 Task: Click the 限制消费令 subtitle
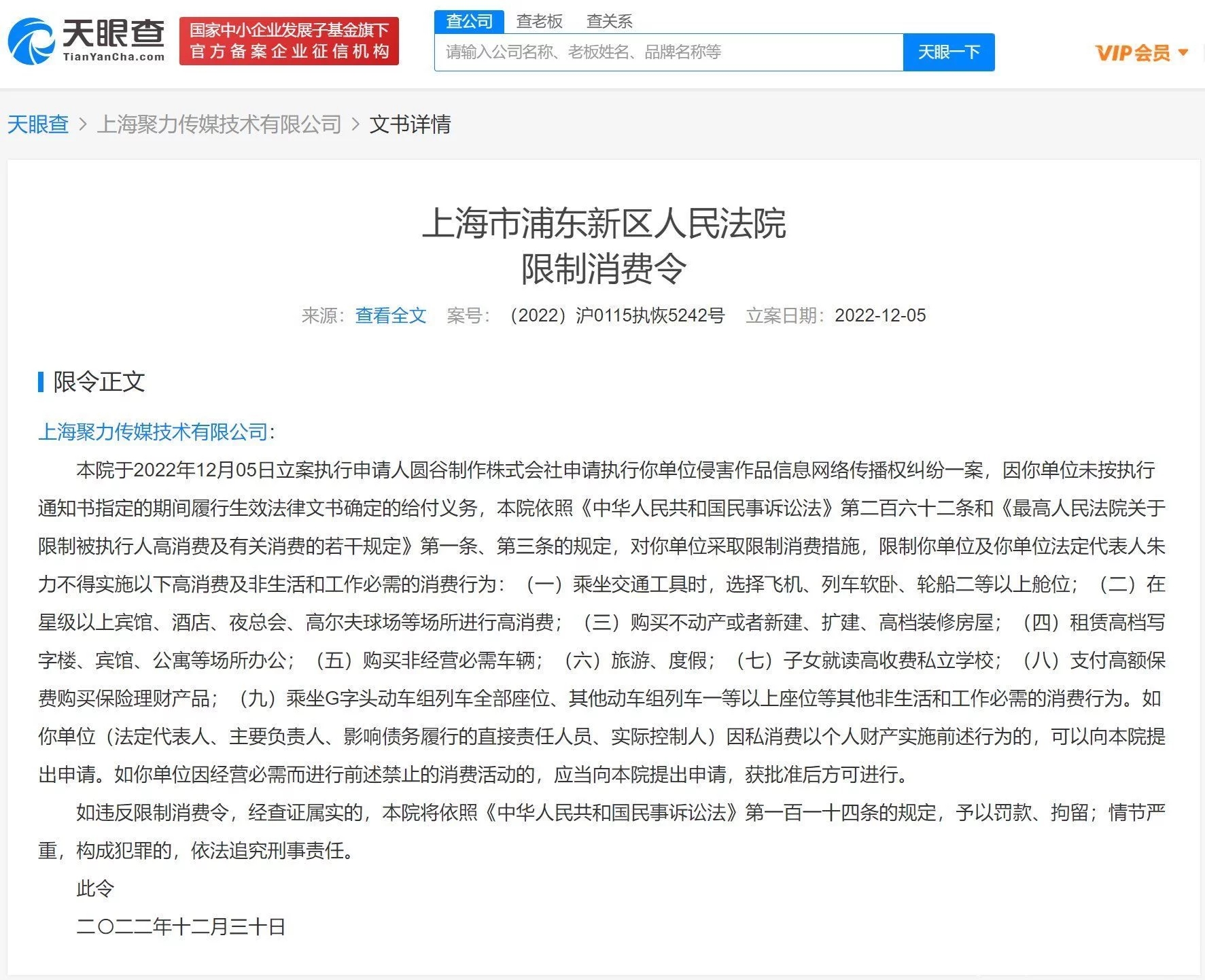(604, 268)
